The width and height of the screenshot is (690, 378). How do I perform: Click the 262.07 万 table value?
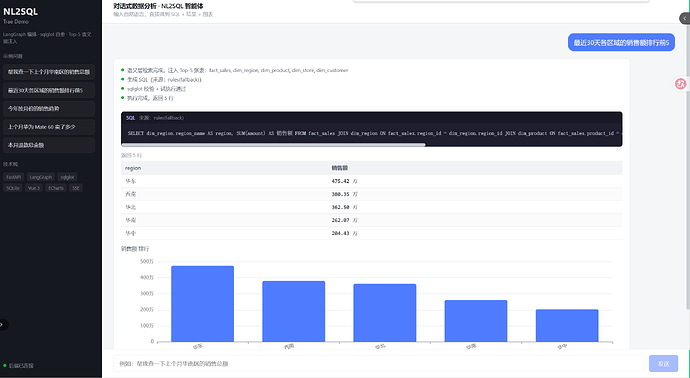(345, 220)
